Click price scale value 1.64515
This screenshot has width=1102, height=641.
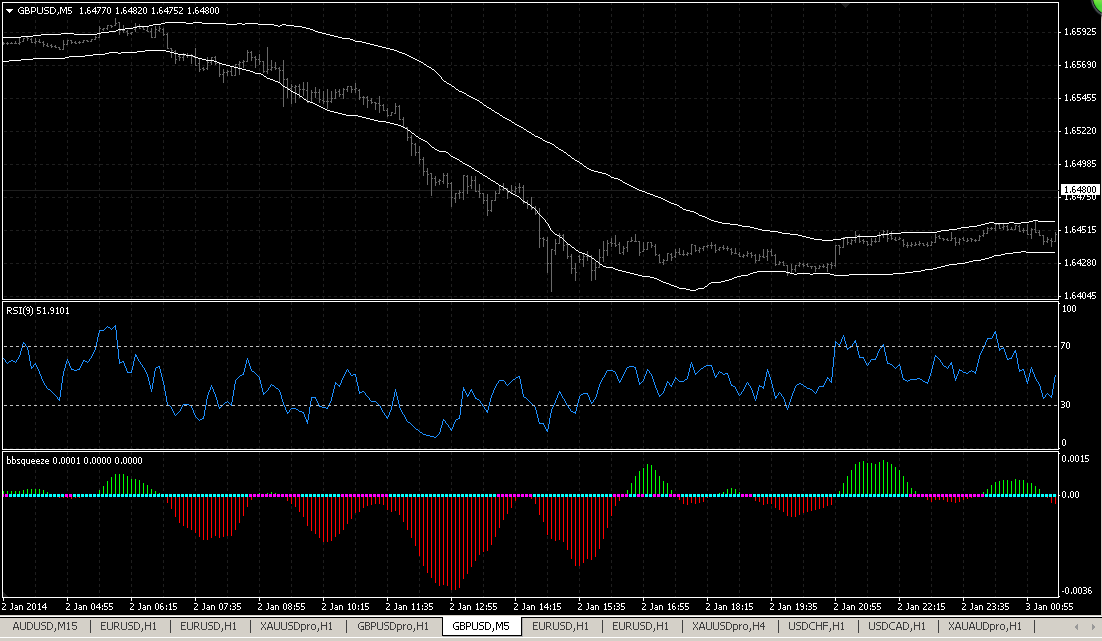point(1080,230)
